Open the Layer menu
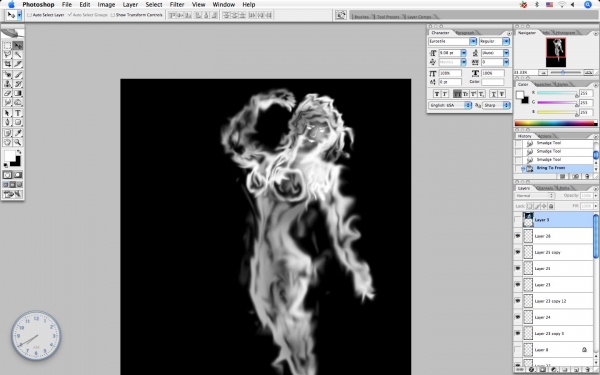600x375 pixels. (130, 5)
